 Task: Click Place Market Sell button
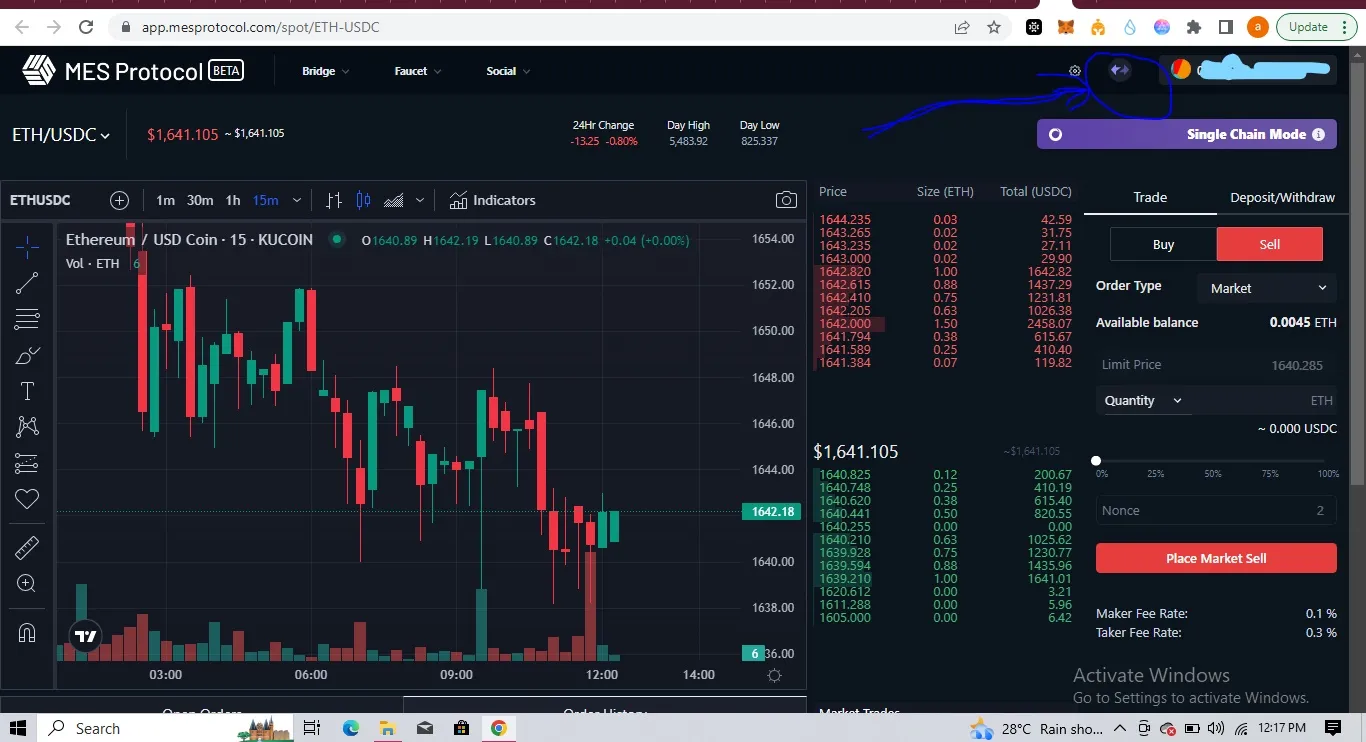pyautogui.click(x=1216, y=558)
